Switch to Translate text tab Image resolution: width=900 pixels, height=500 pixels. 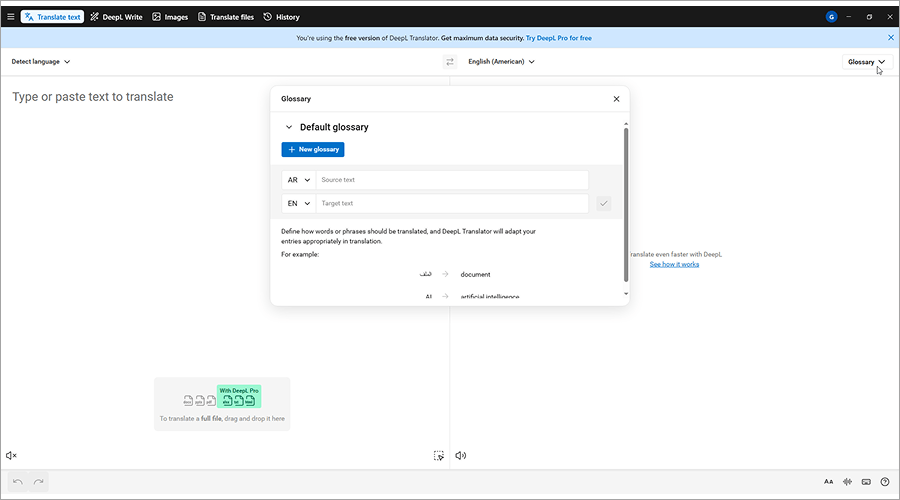click(52, 17)
